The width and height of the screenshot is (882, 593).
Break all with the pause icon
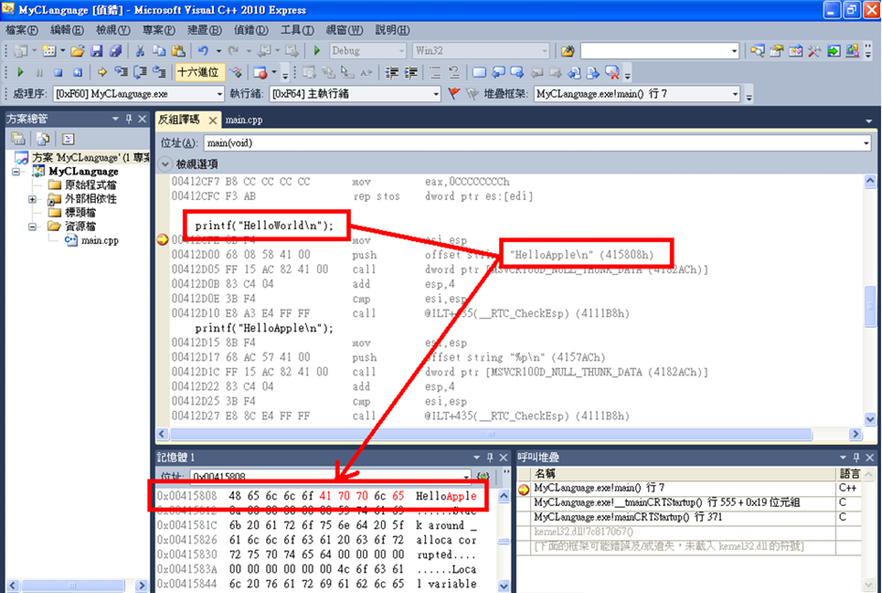click(x=39, y=73)
